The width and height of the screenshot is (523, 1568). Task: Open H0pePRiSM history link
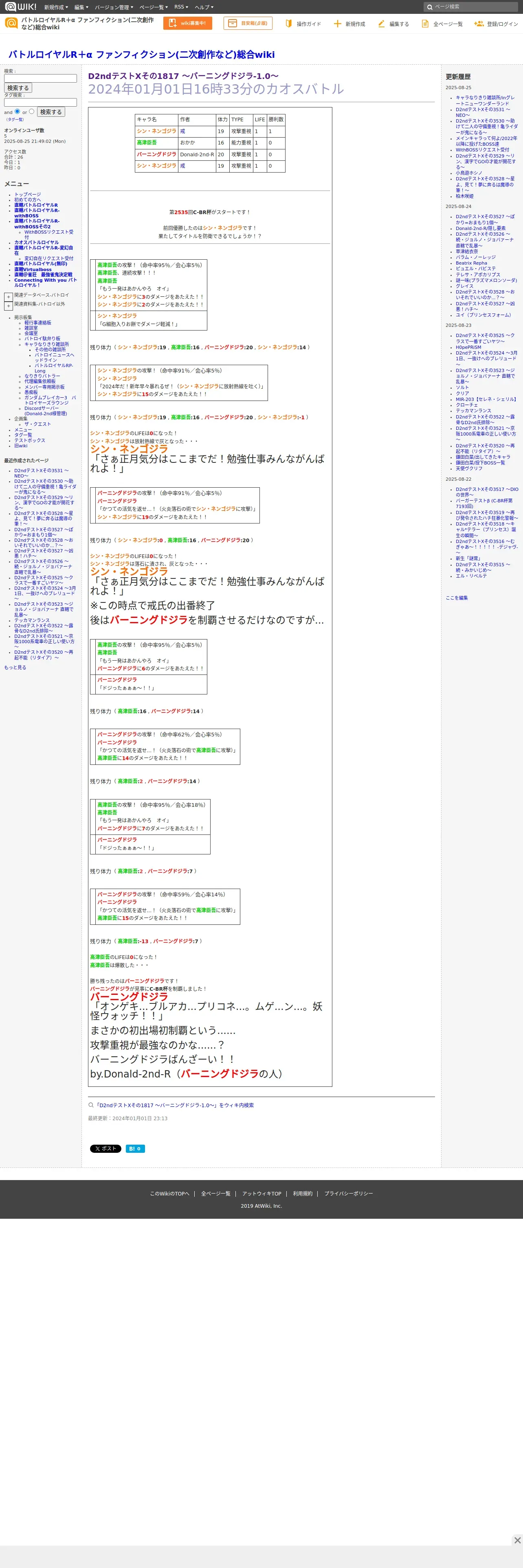(468, 348)
